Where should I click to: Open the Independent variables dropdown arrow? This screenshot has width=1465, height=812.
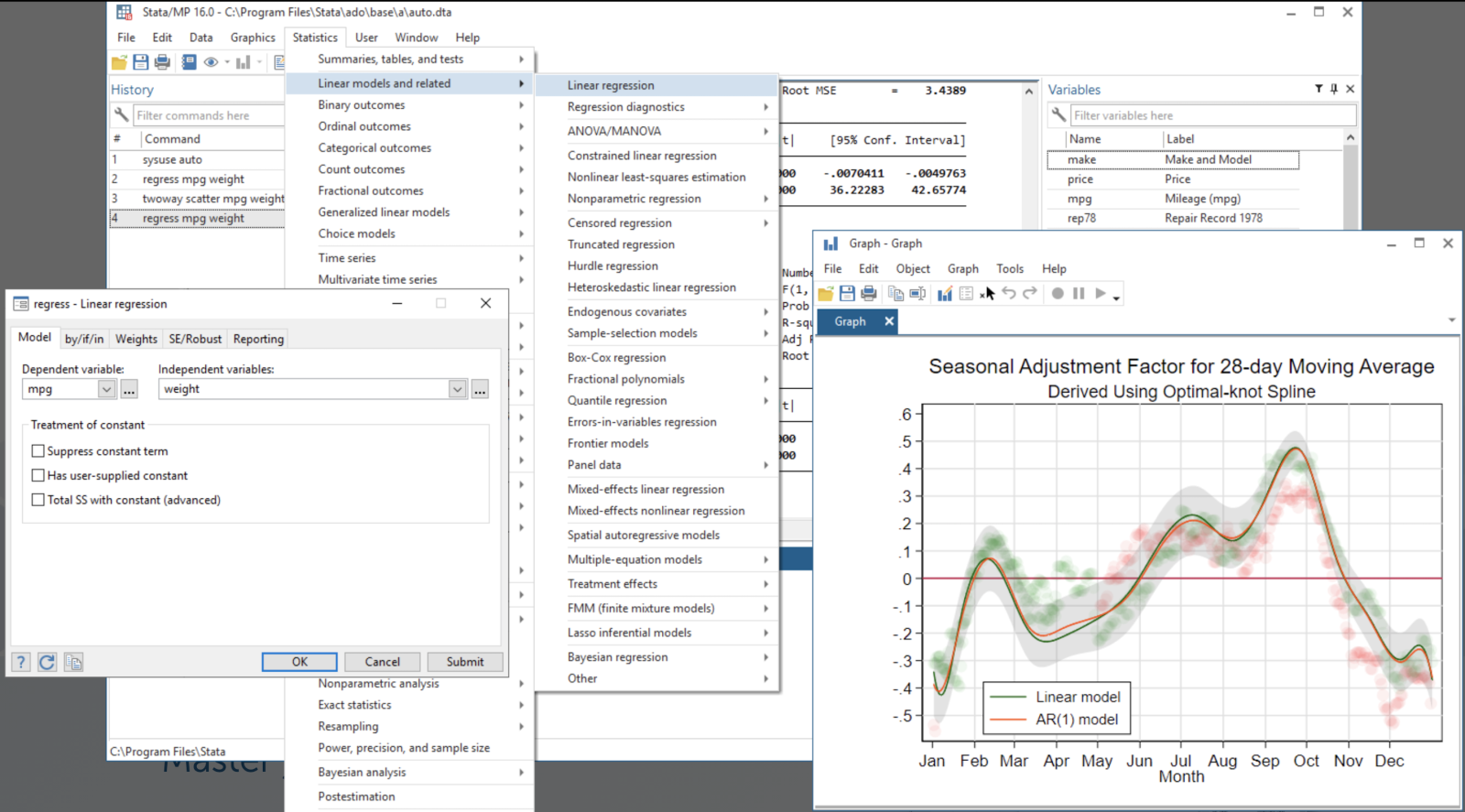coord(458,389)
